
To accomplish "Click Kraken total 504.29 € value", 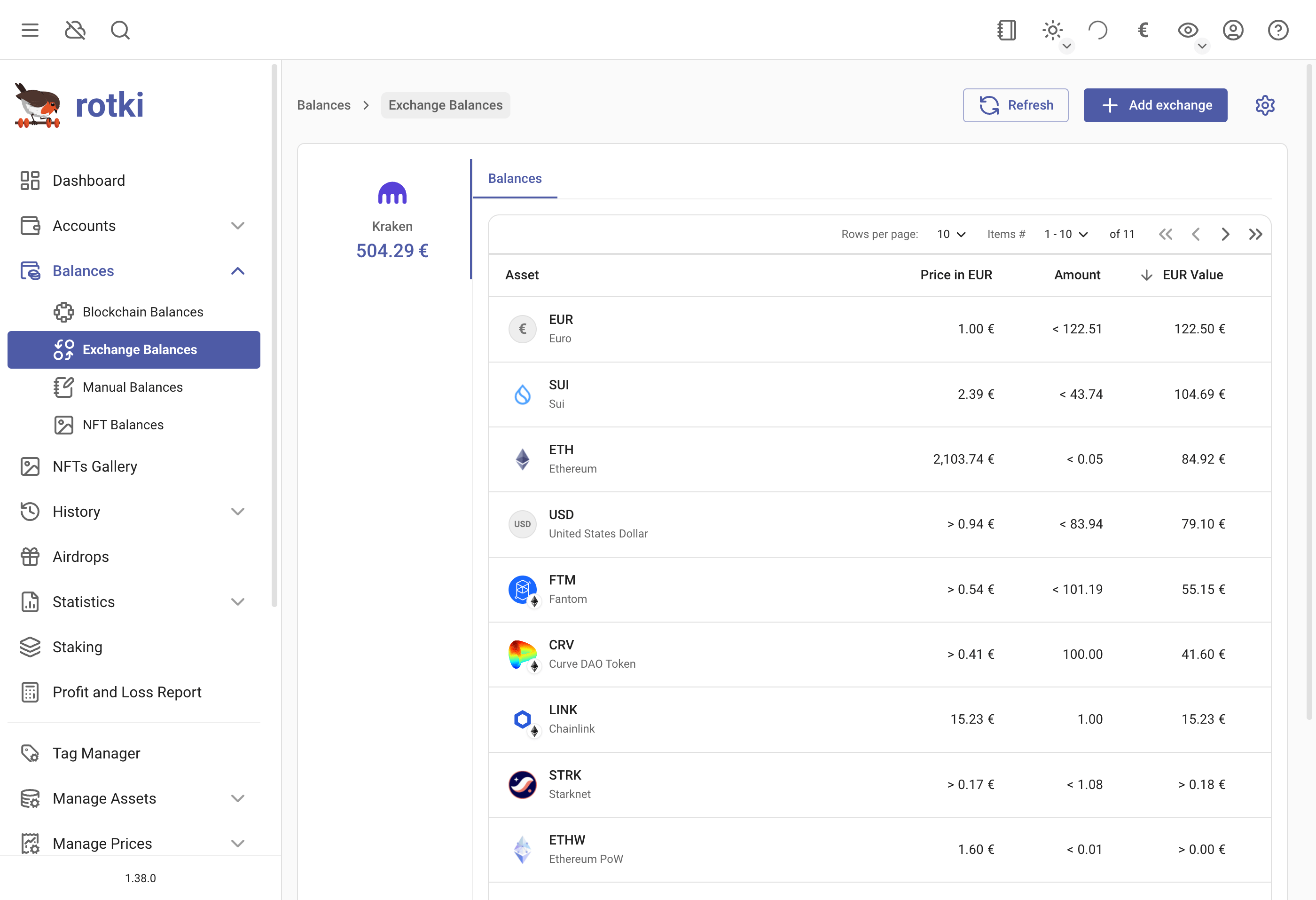I will (x=392, y=251).
